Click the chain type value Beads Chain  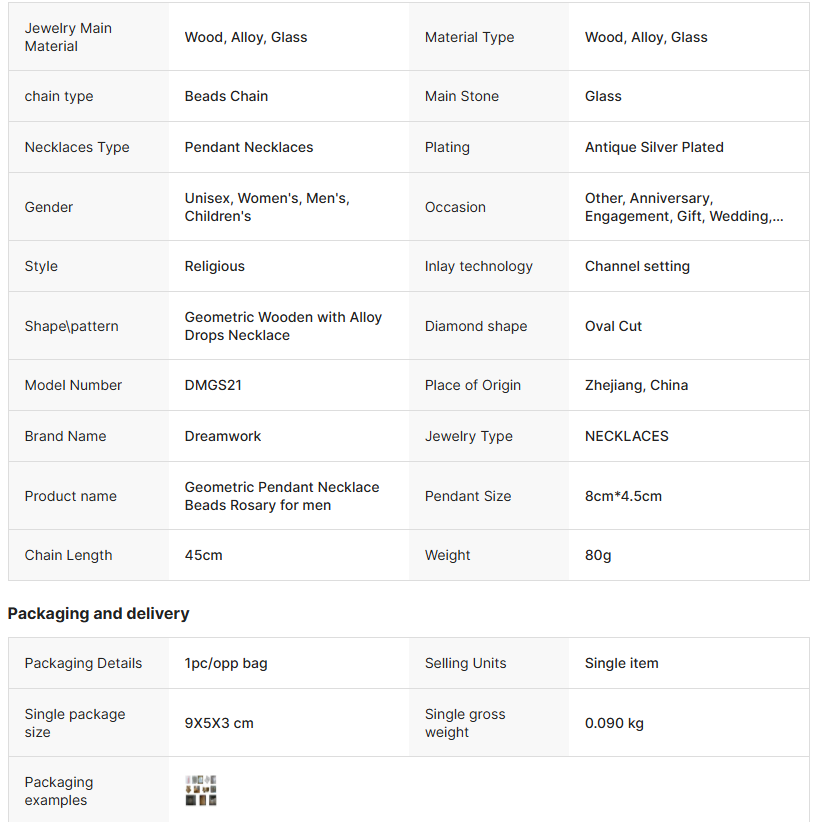pos(226,96)
